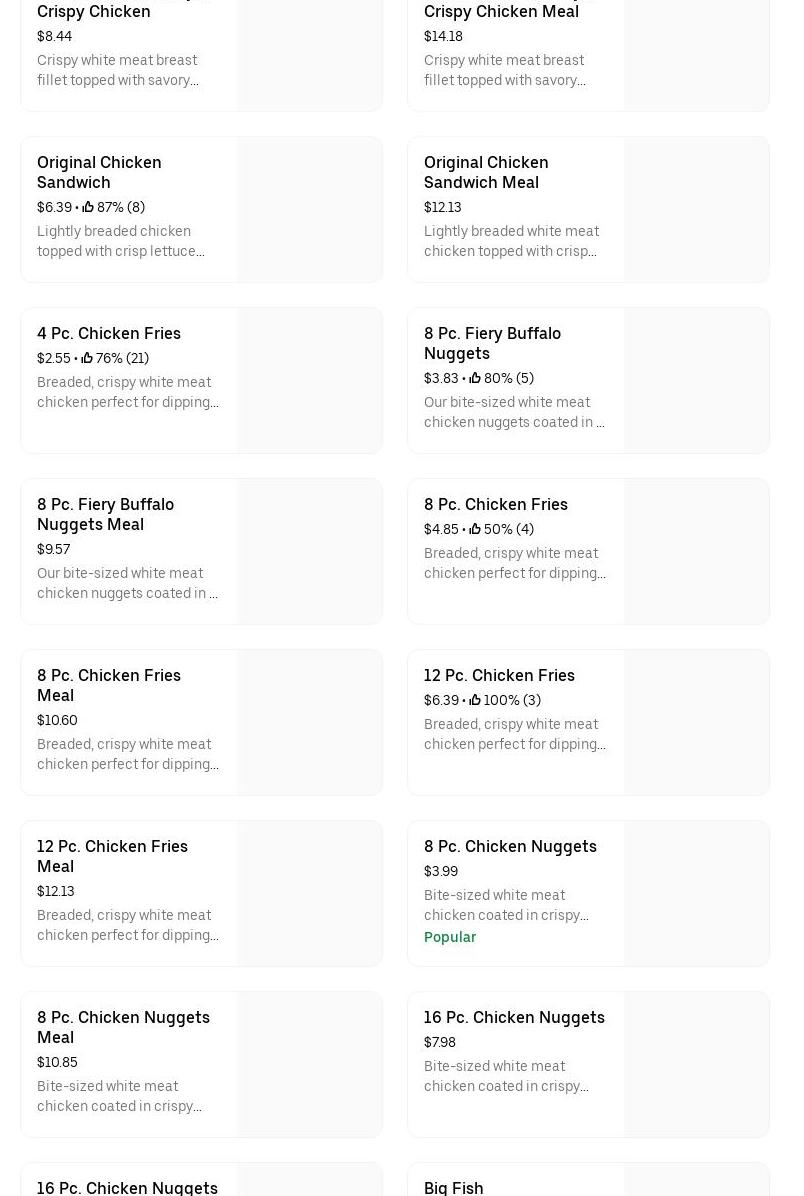
Task: Select the 8 Pc. Fiery Buffalo Nuggets Meal title
Action: [105, 514]
